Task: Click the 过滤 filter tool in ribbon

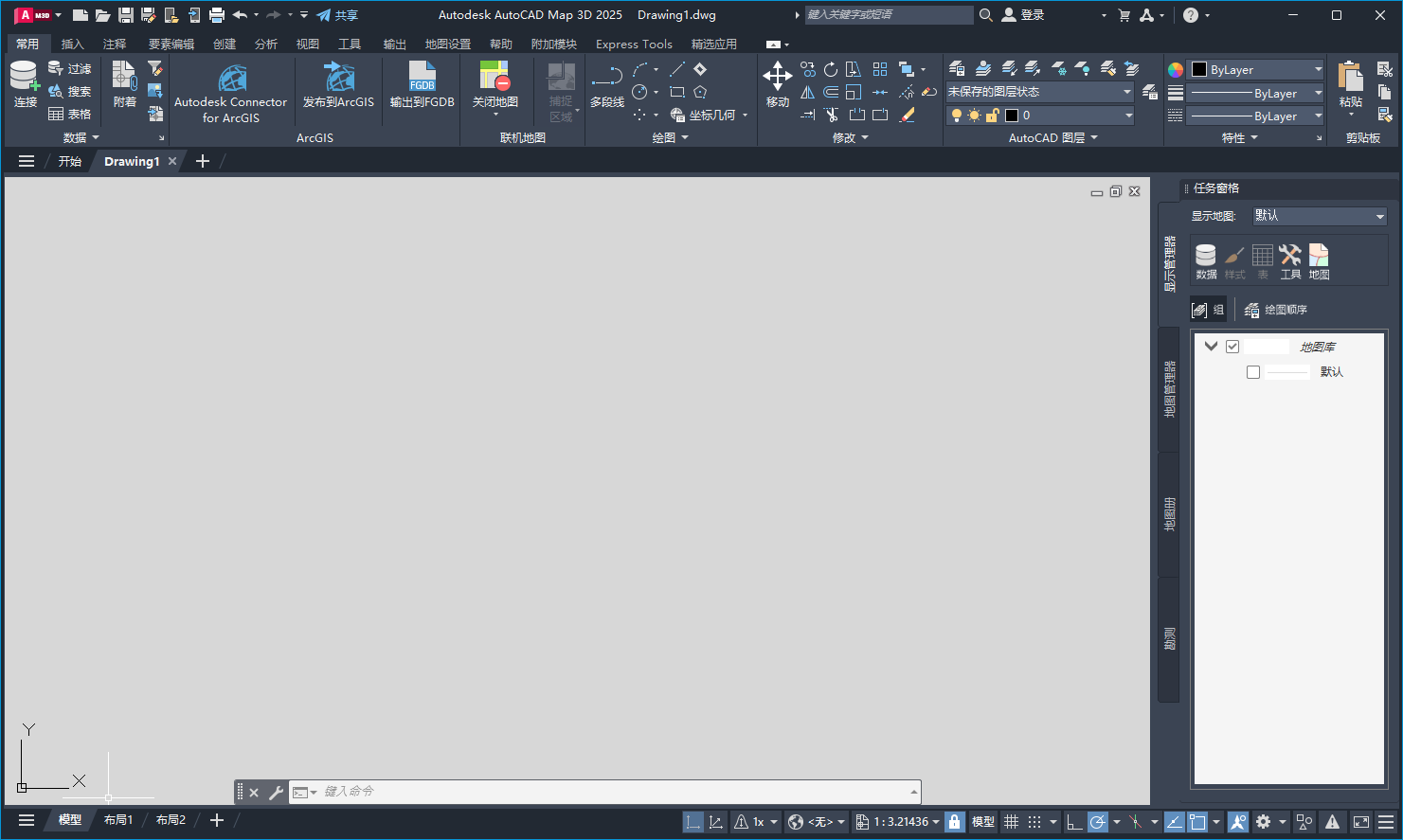Action: coord(70,69)
